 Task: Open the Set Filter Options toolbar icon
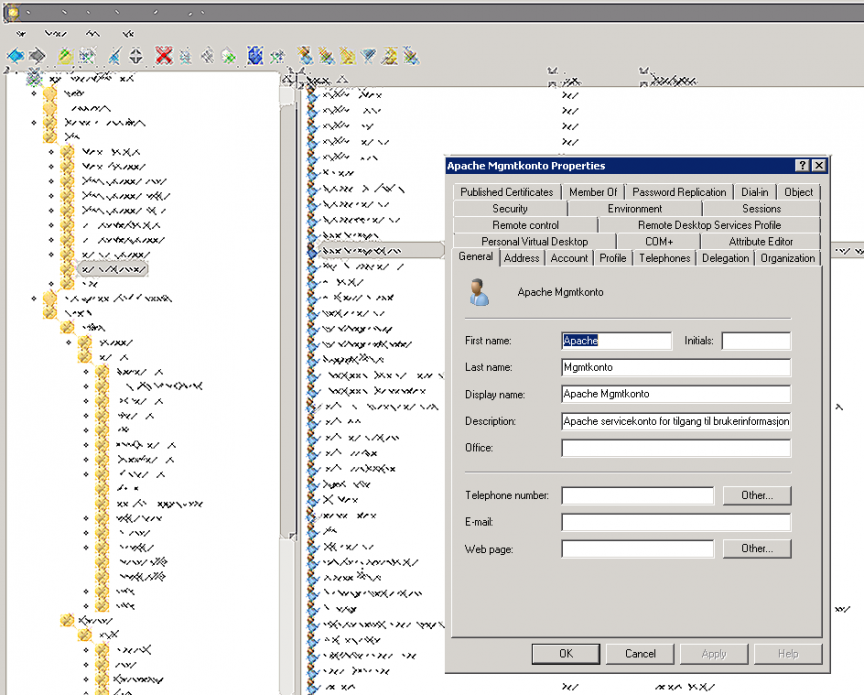368,56
